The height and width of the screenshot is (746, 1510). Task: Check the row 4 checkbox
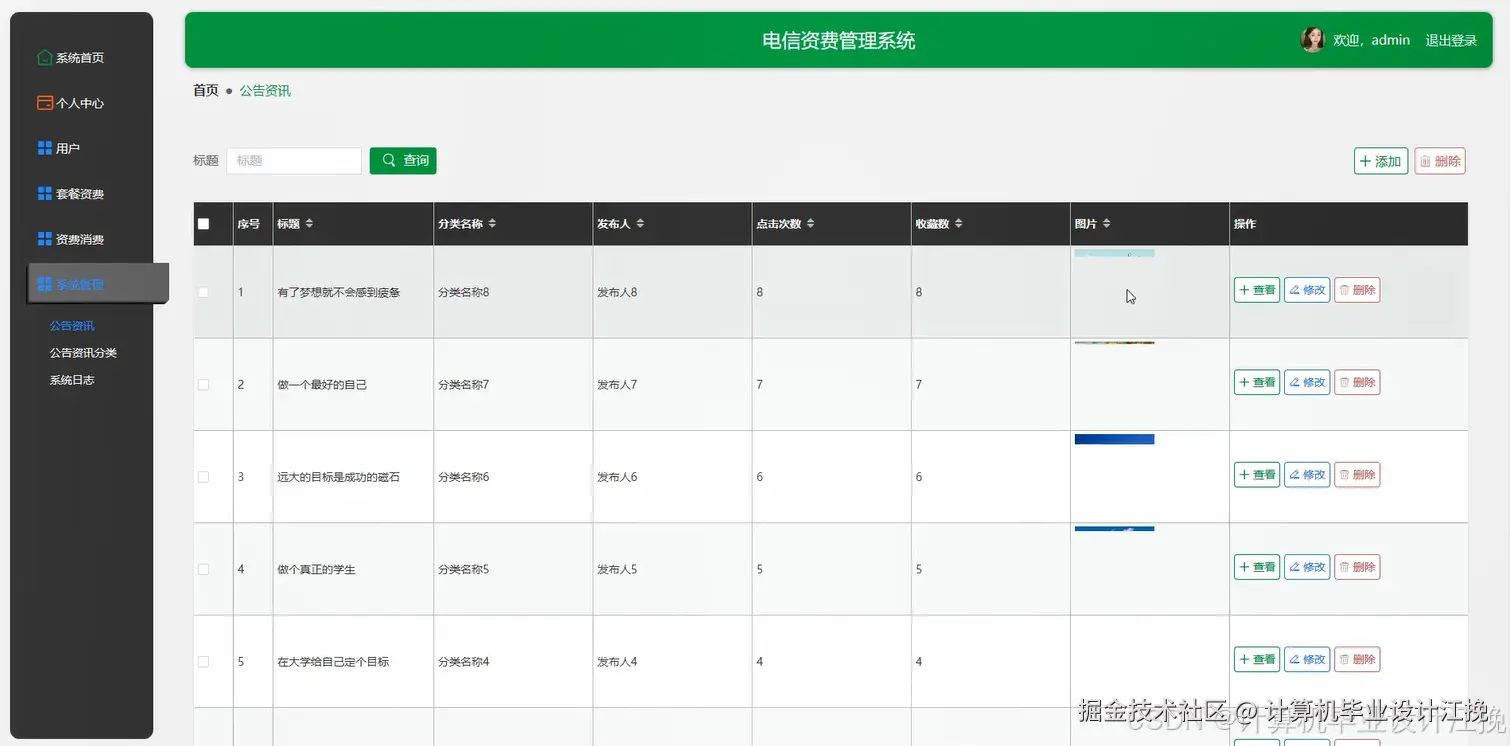coord(204,569)
